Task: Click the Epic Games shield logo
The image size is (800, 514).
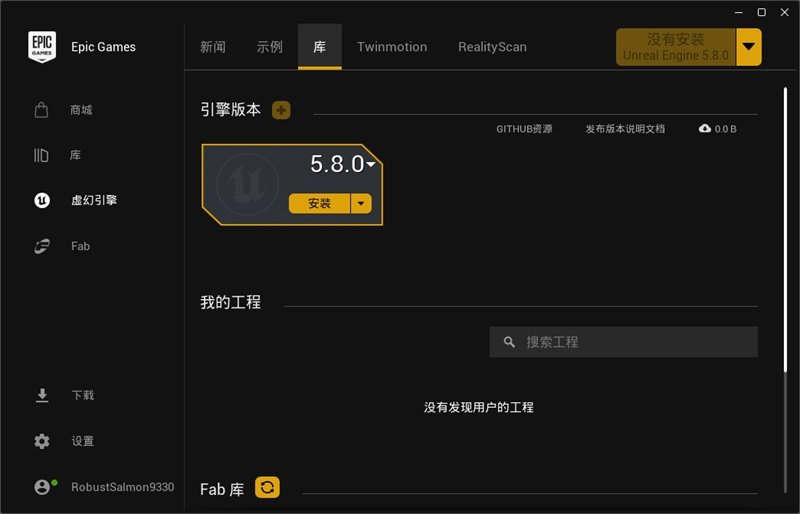Action: pos(42,47)
